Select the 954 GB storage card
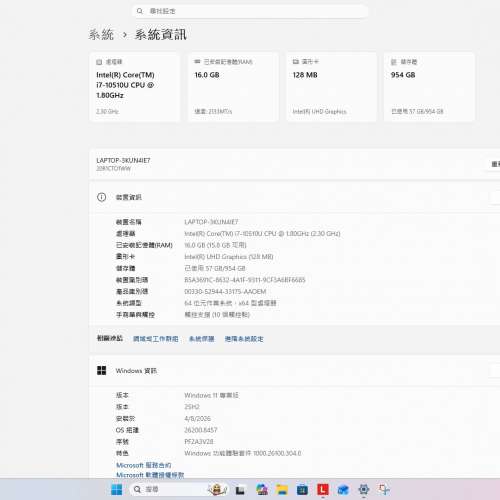 click(x=429, y=87)
